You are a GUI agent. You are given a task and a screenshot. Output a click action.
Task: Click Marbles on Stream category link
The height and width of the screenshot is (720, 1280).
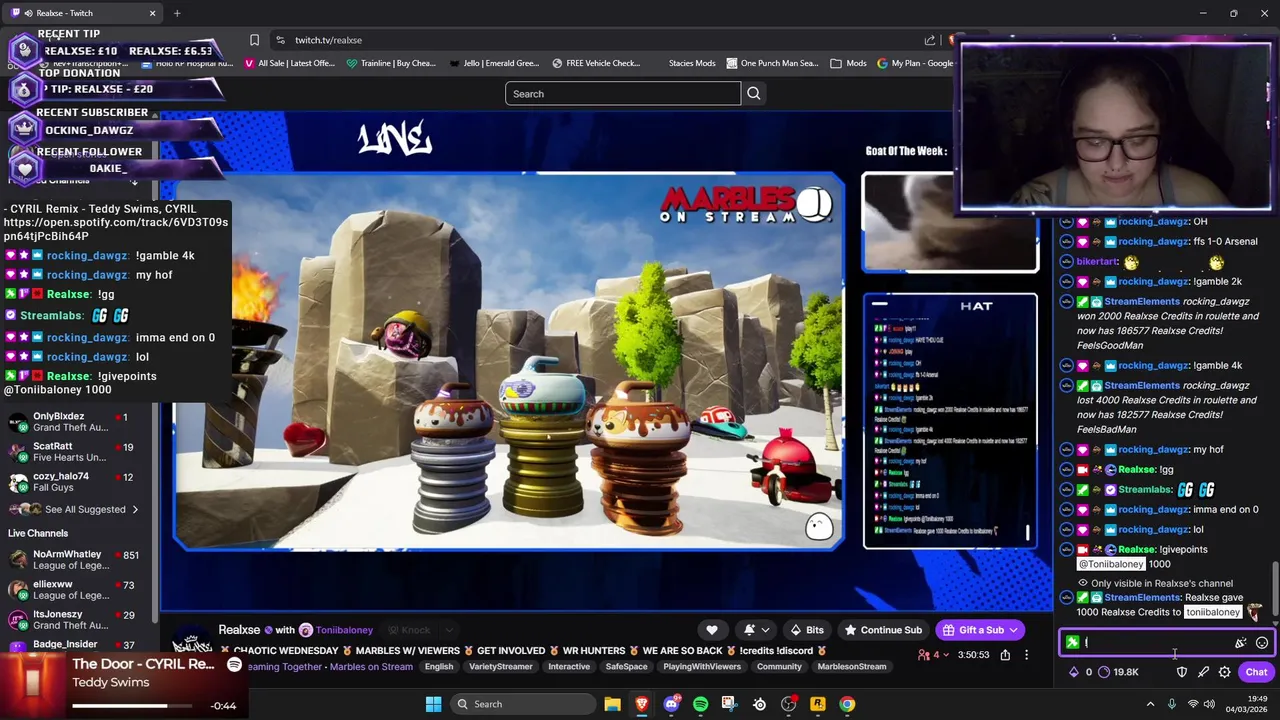point(371,667)
